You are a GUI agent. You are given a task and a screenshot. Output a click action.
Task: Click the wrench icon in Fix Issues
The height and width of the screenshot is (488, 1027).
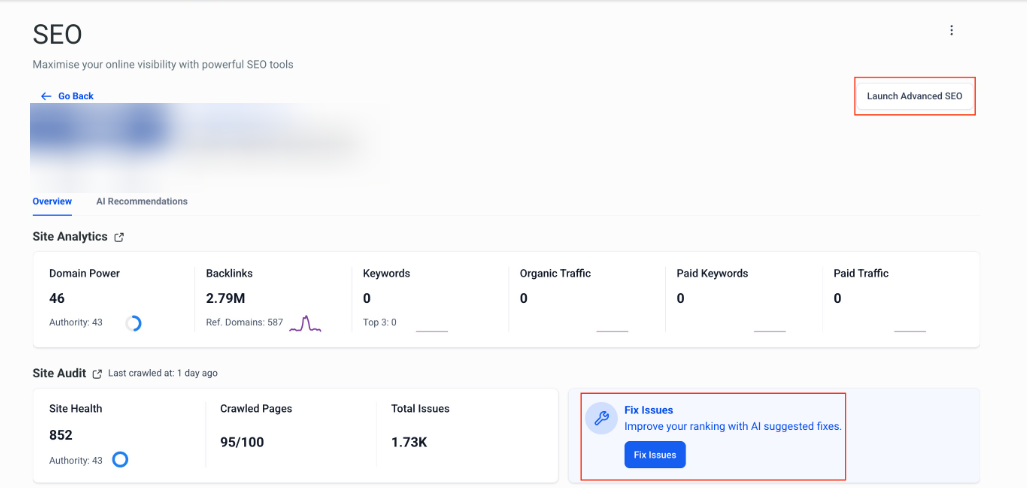pos(601,419)
